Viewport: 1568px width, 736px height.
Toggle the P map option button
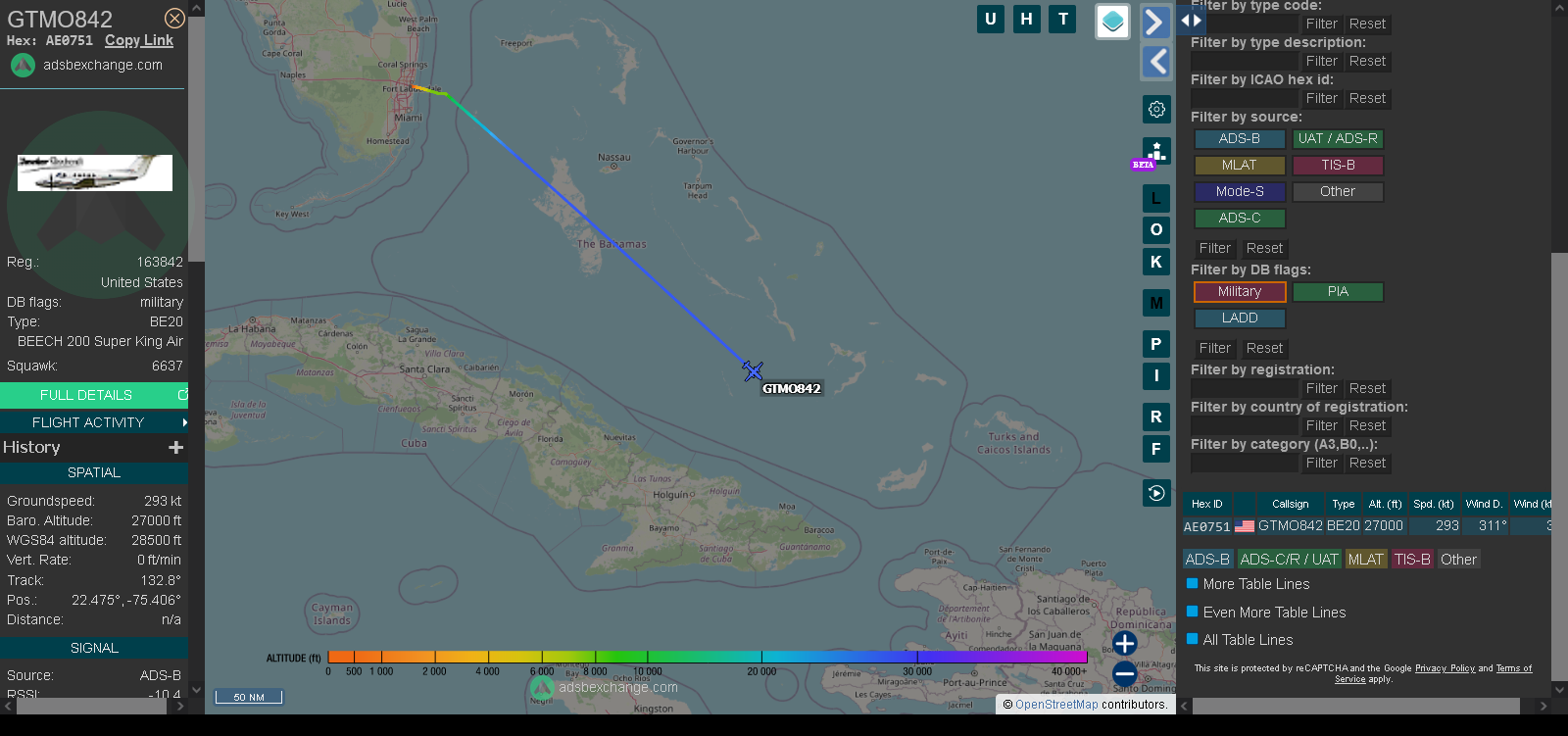point(1156,344)
